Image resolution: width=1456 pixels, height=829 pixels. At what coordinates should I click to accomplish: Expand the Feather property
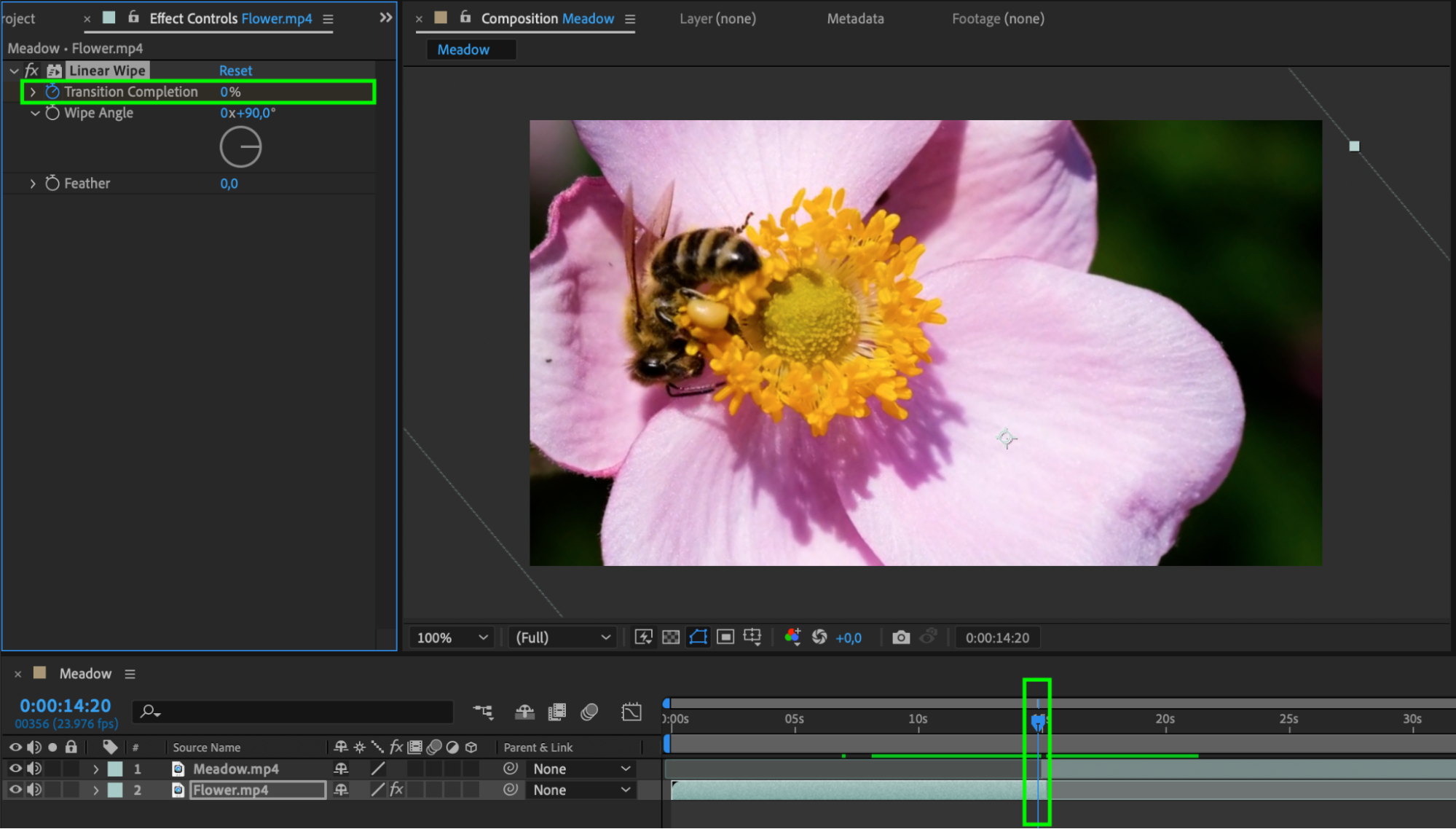(33, 184)
